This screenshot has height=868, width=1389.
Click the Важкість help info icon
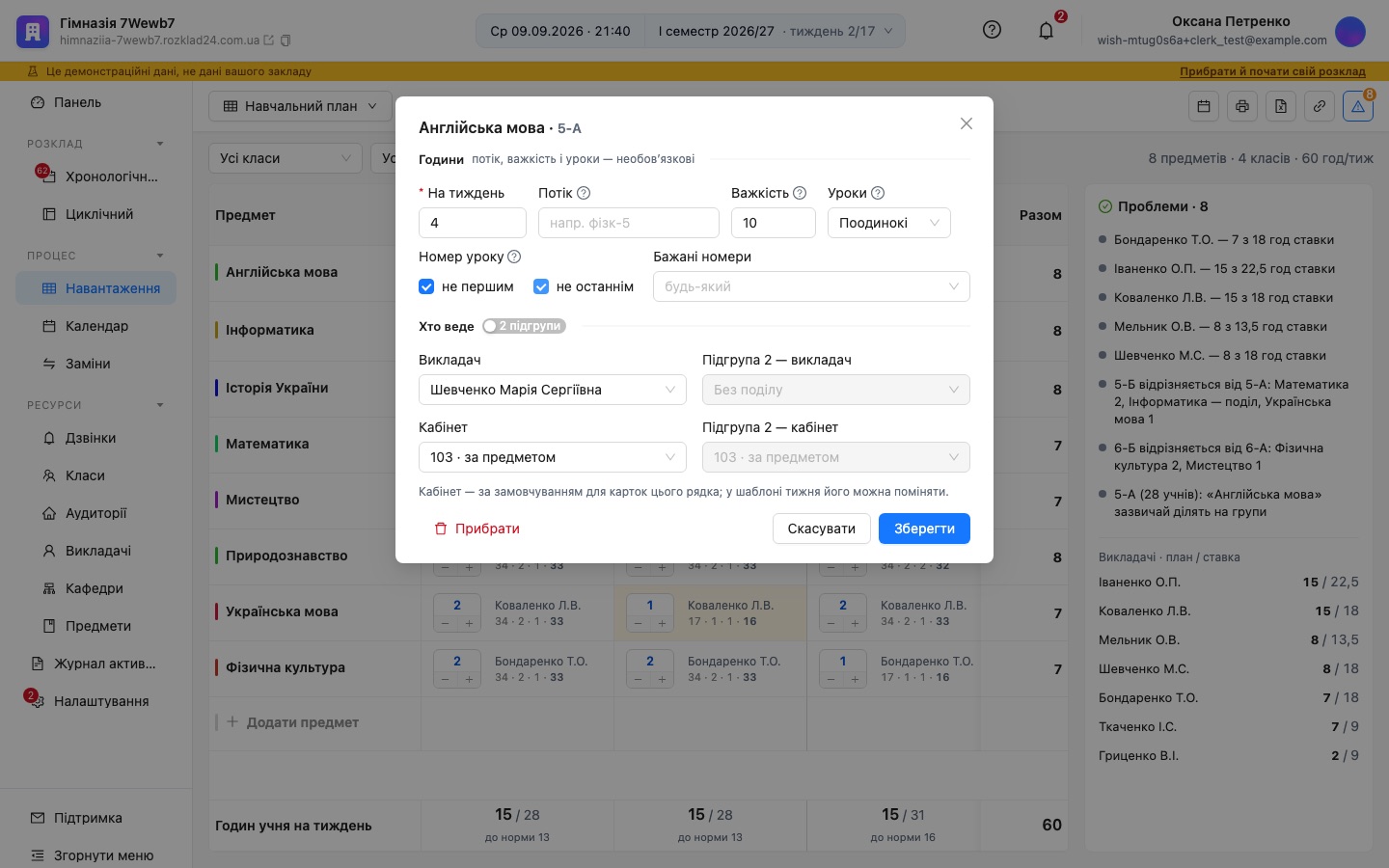[x=800, y=193]
